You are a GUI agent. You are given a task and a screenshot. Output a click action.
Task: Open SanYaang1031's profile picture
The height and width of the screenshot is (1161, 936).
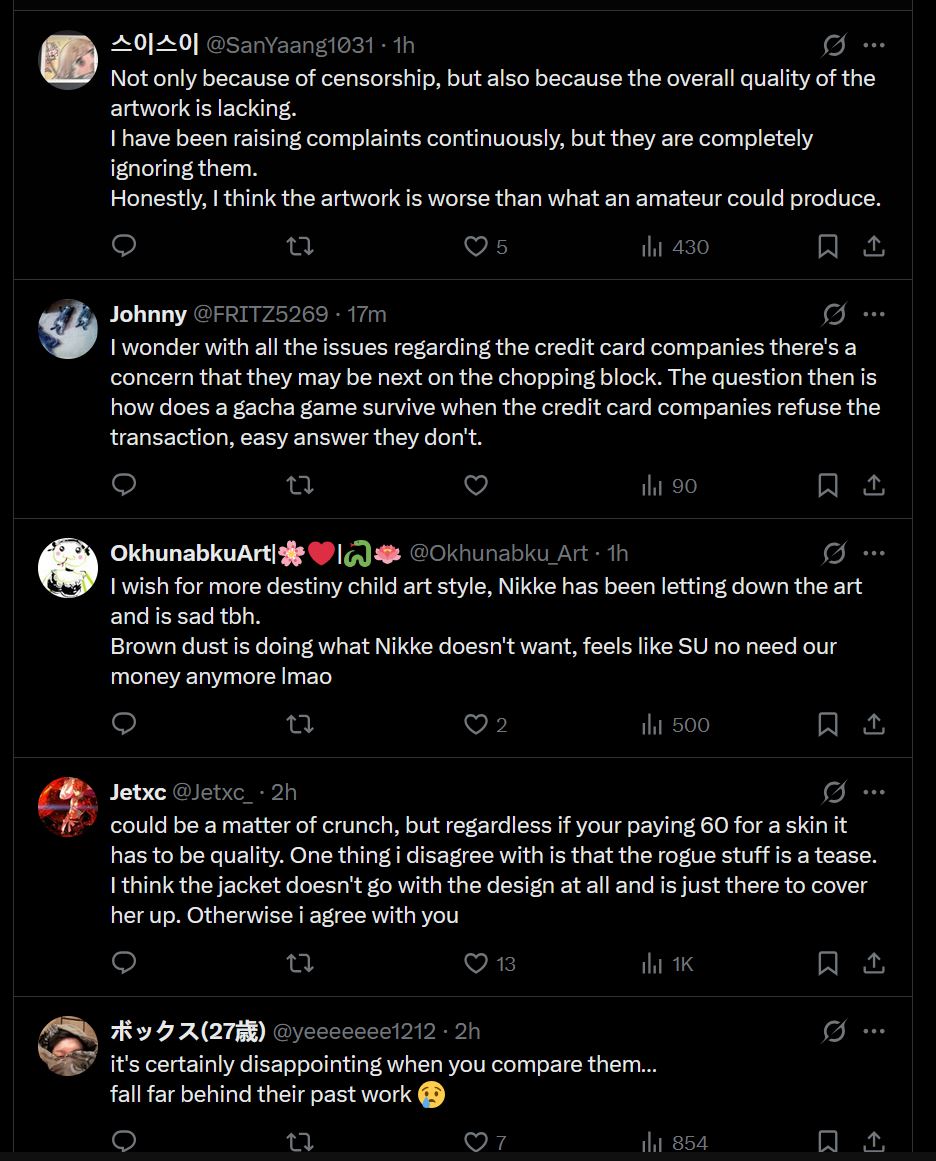68,60
